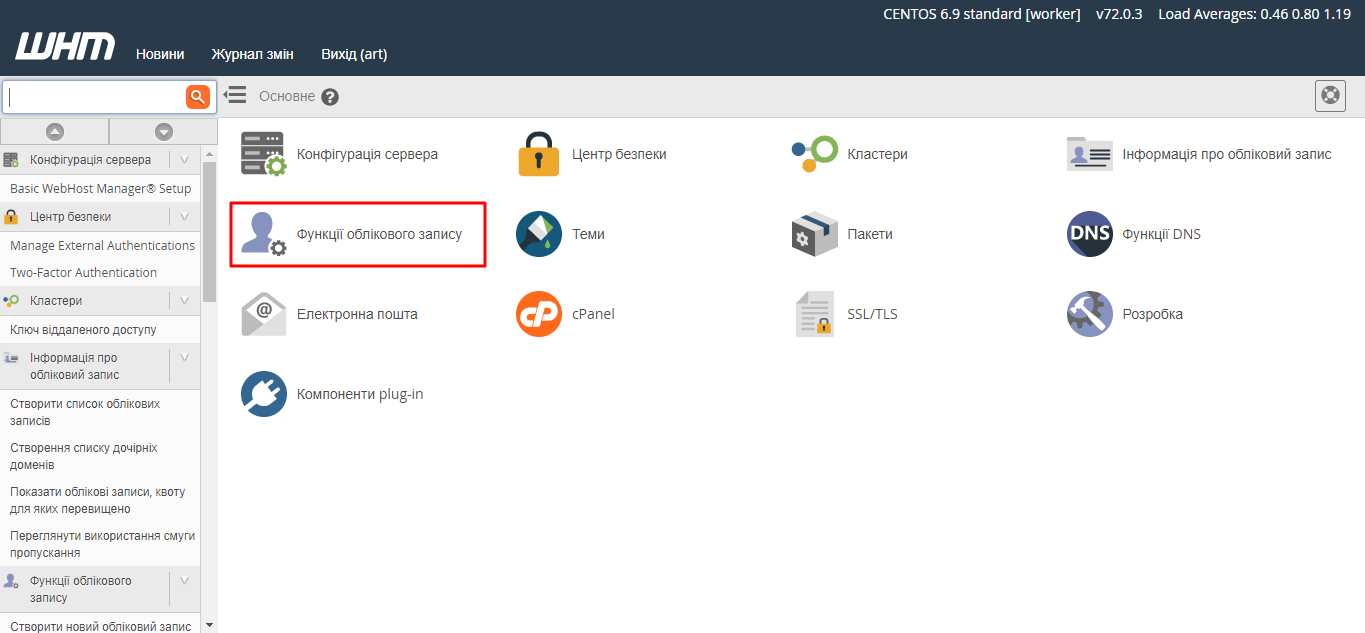Open the DNS functions (Функції DNS) icon
This screenshot has width=1365, height=633.
(1089, 234)
